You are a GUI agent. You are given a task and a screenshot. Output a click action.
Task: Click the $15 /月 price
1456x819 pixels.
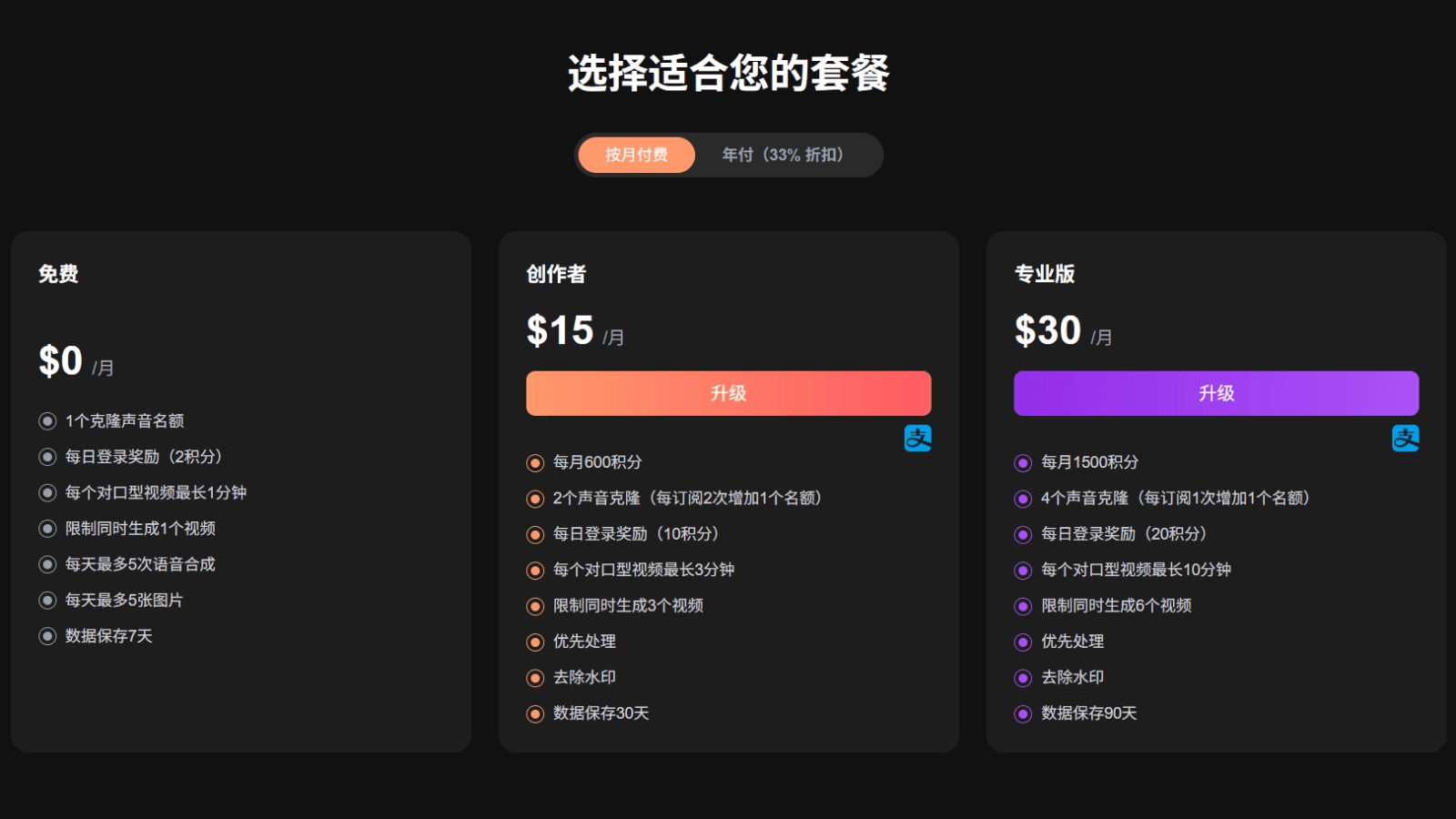(x=574, y=331)
